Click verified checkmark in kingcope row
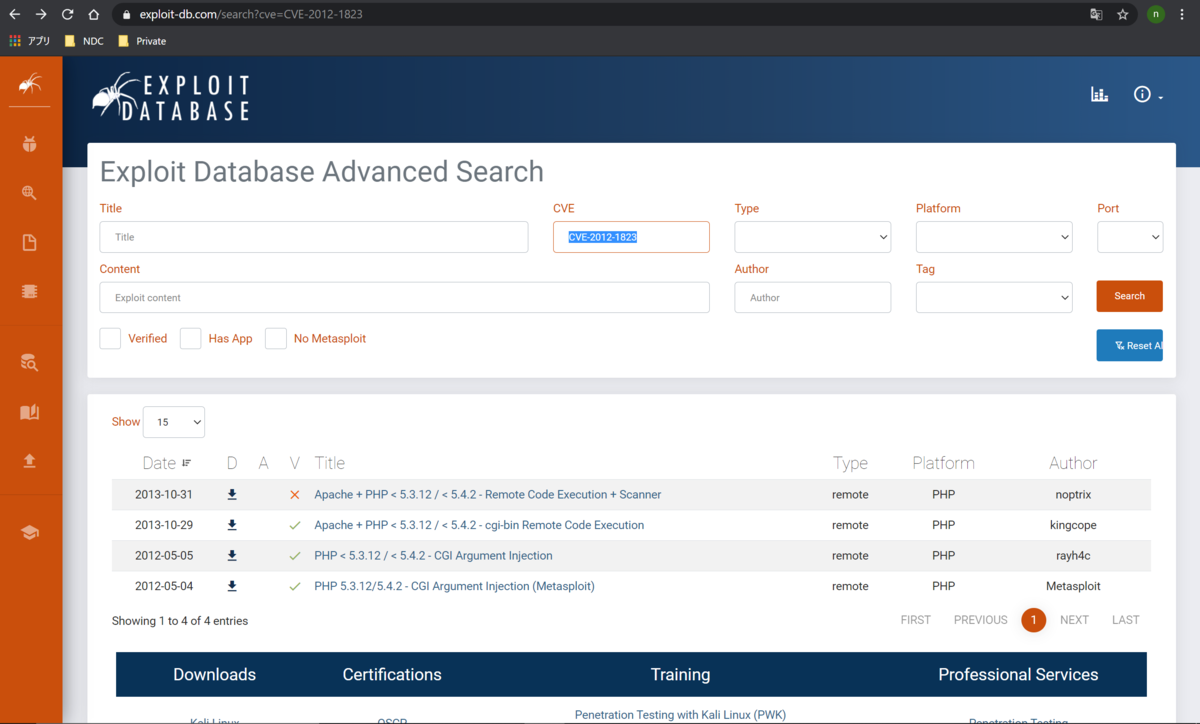 tap(294, 525)
